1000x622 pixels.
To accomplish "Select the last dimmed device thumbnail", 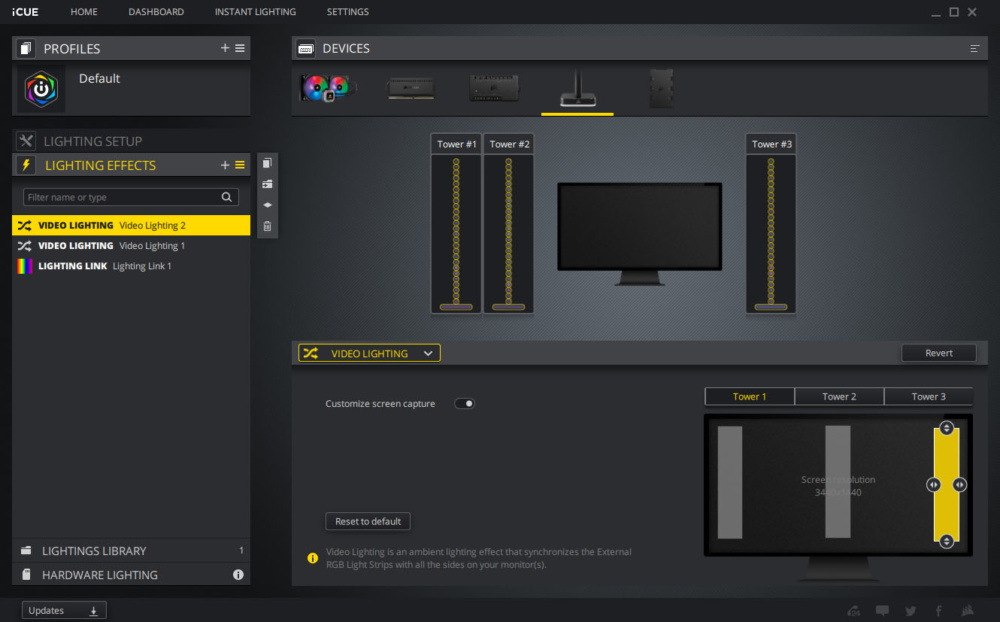I will tap(661, 88).
